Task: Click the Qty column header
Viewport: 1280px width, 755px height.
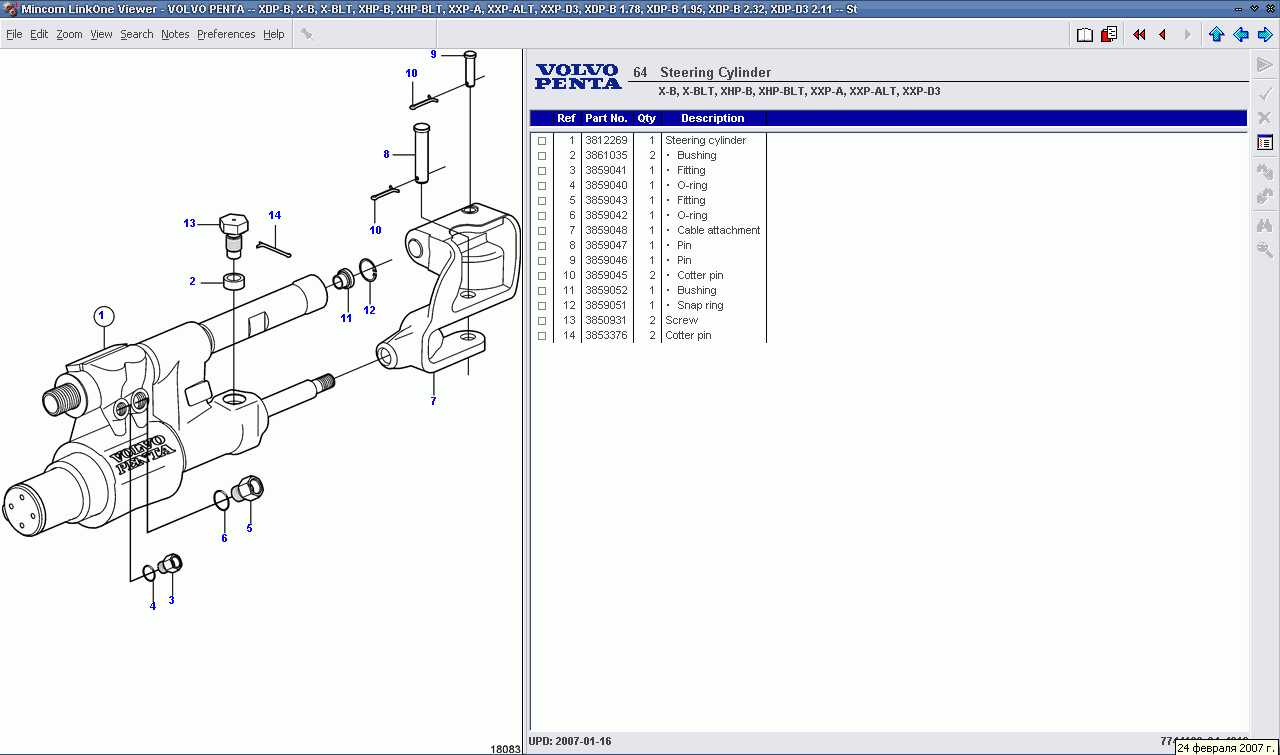Action: (647, 118)
